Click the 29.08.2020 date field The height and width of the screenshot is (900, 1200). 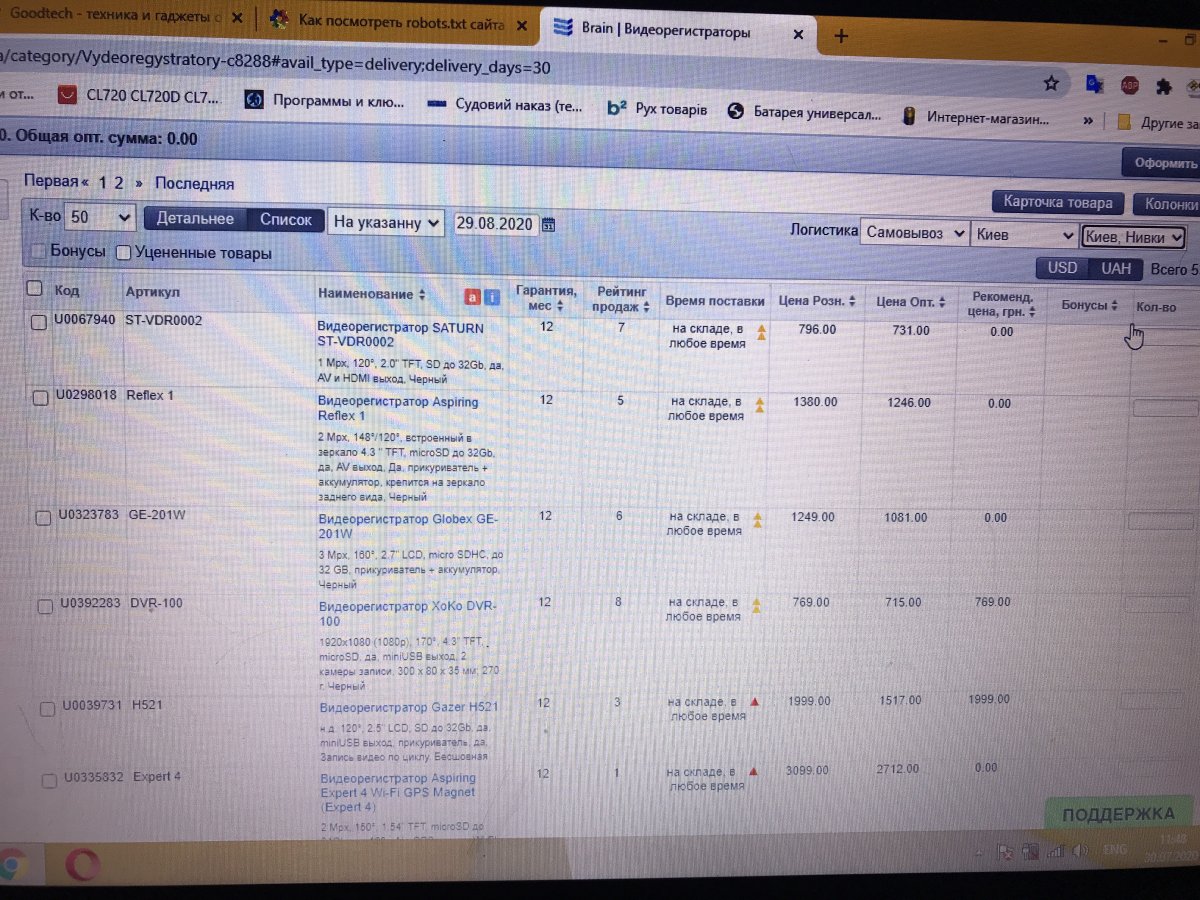(495, 224)
